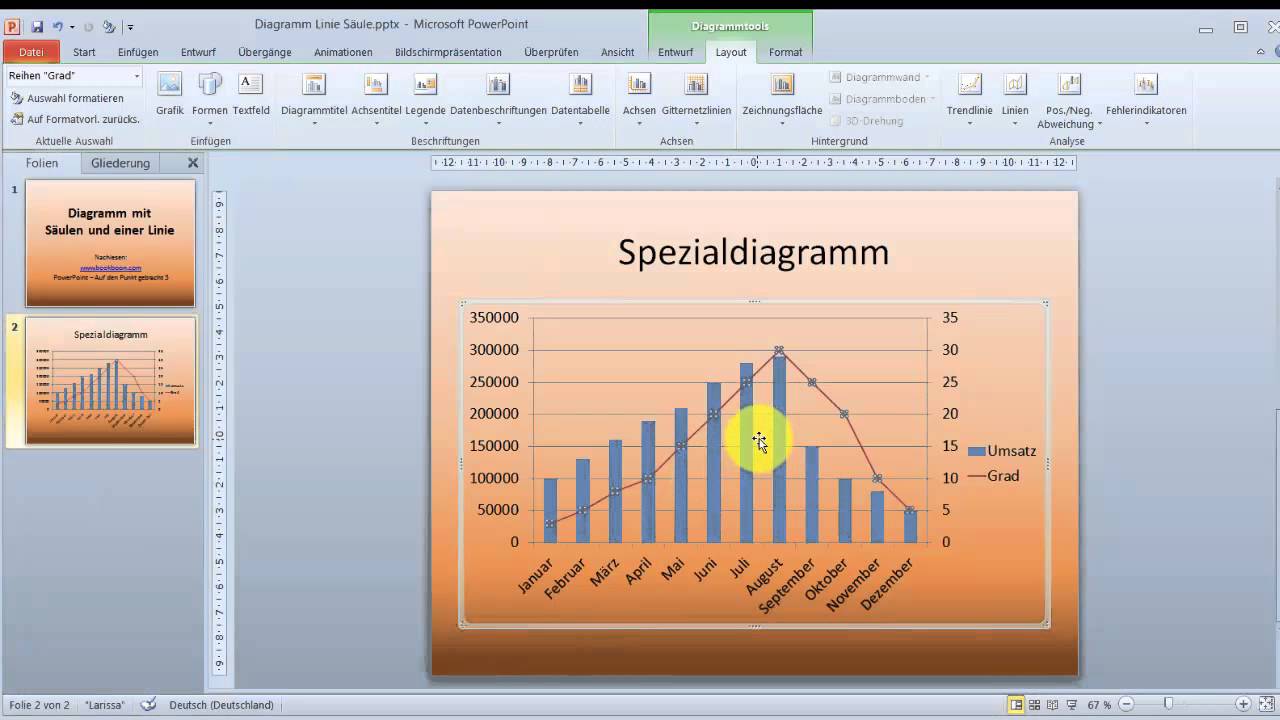Screen dimensions: 1280x720
Task: Open the Zeichnungsfläche plot area options
Action: (x=782, y=100)
